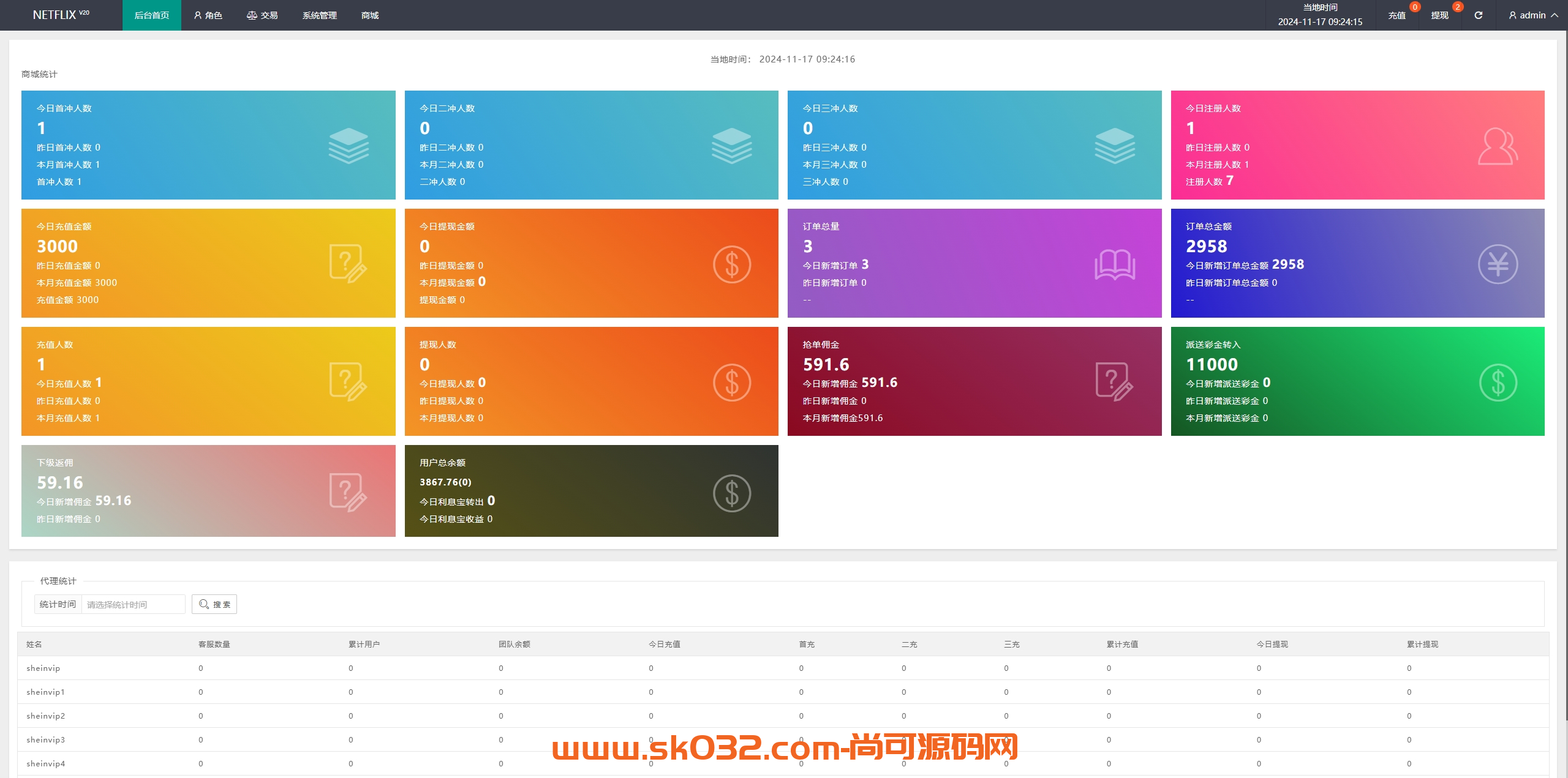This screenshot has width=1568, height=778.
Task: Open the 交易 menu
Action: (x=262, y=15)
